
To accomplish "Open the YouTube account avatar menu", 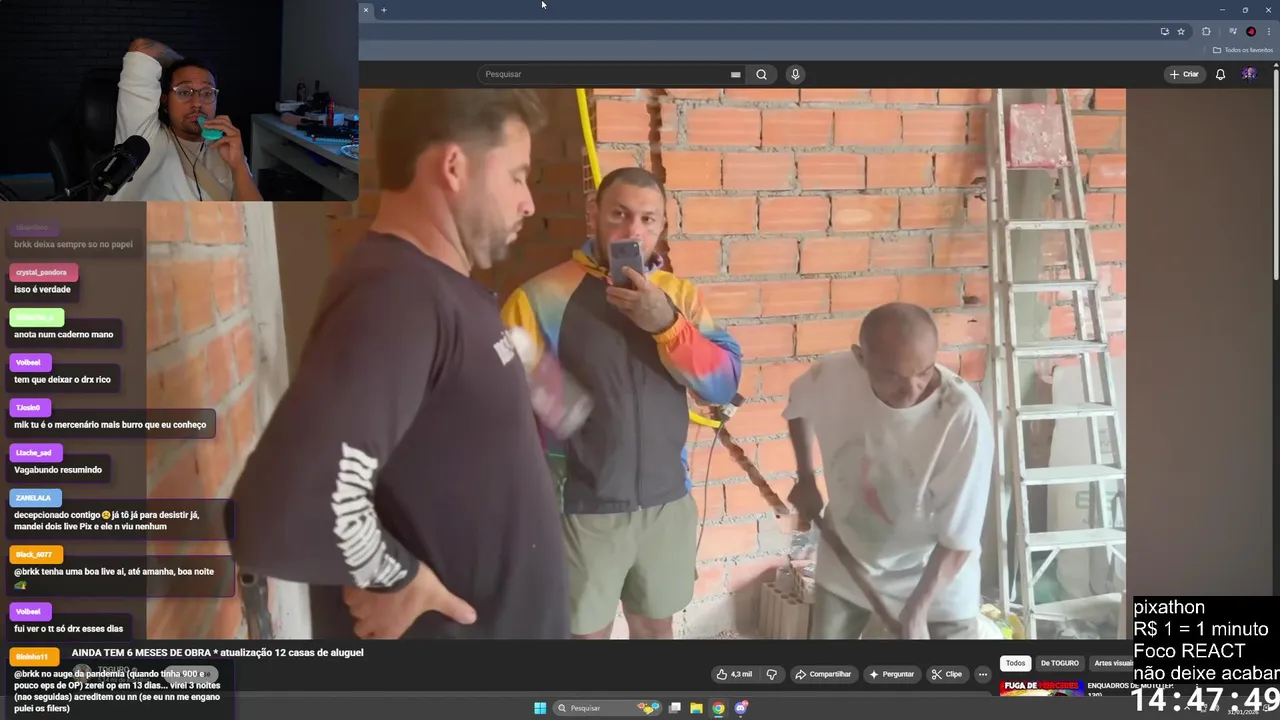I will (1249, 74).
